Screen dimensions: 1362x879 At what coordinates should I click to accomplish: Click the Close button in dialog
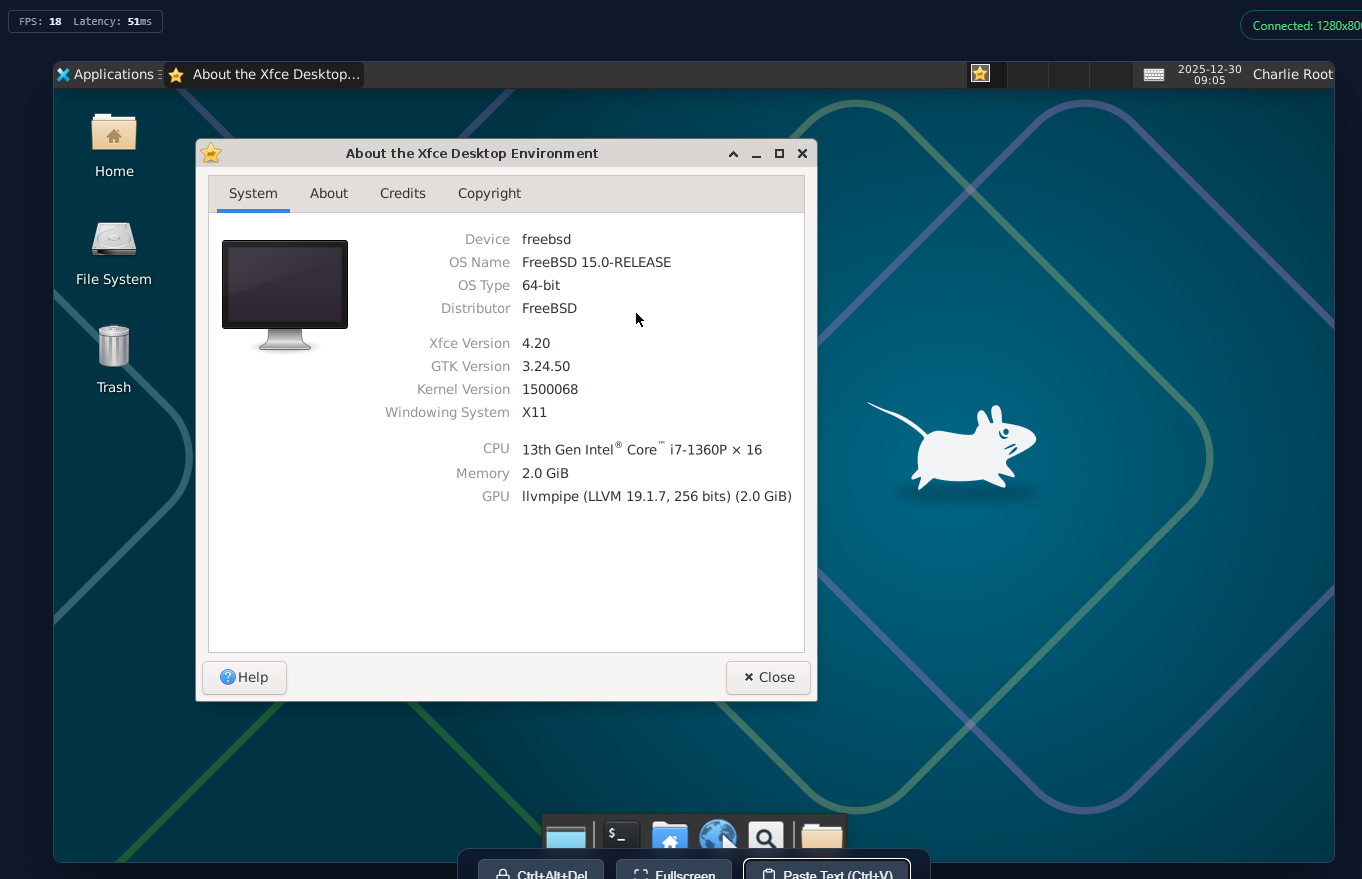[x=768, y=677]
